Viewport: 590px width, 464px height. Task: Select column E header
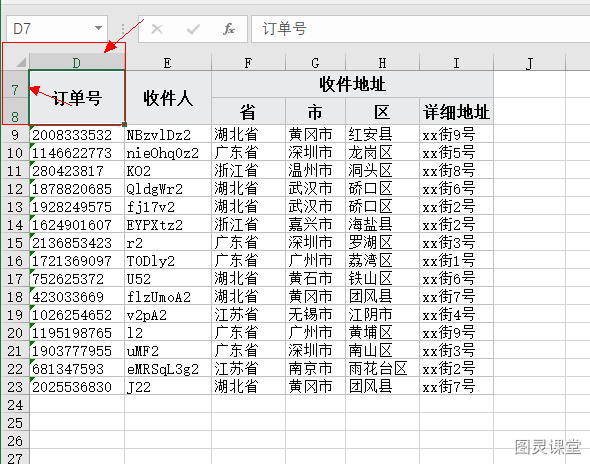coord(168,62)
